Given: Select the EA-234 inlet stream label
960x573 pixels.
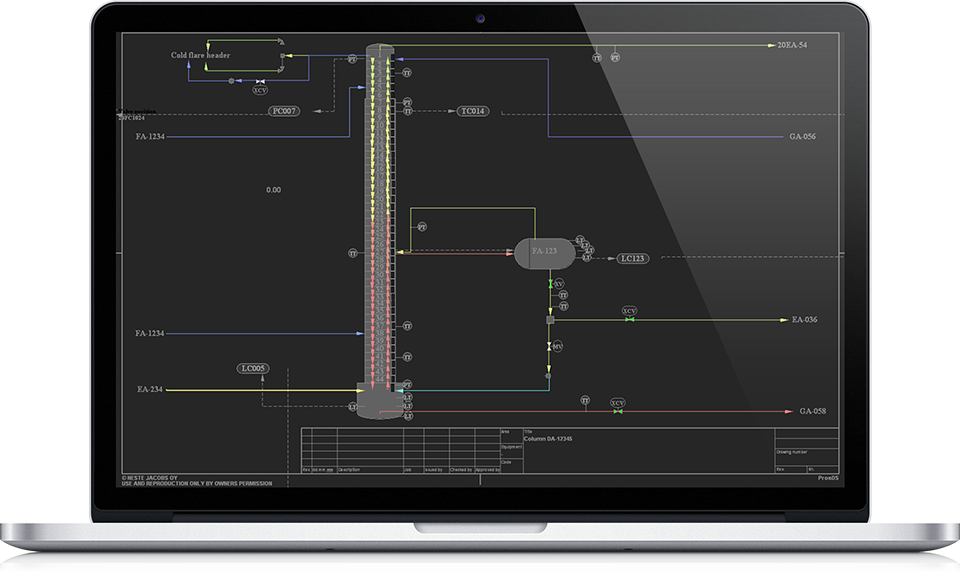Looking at the screenshot, I should click(150, 389).
